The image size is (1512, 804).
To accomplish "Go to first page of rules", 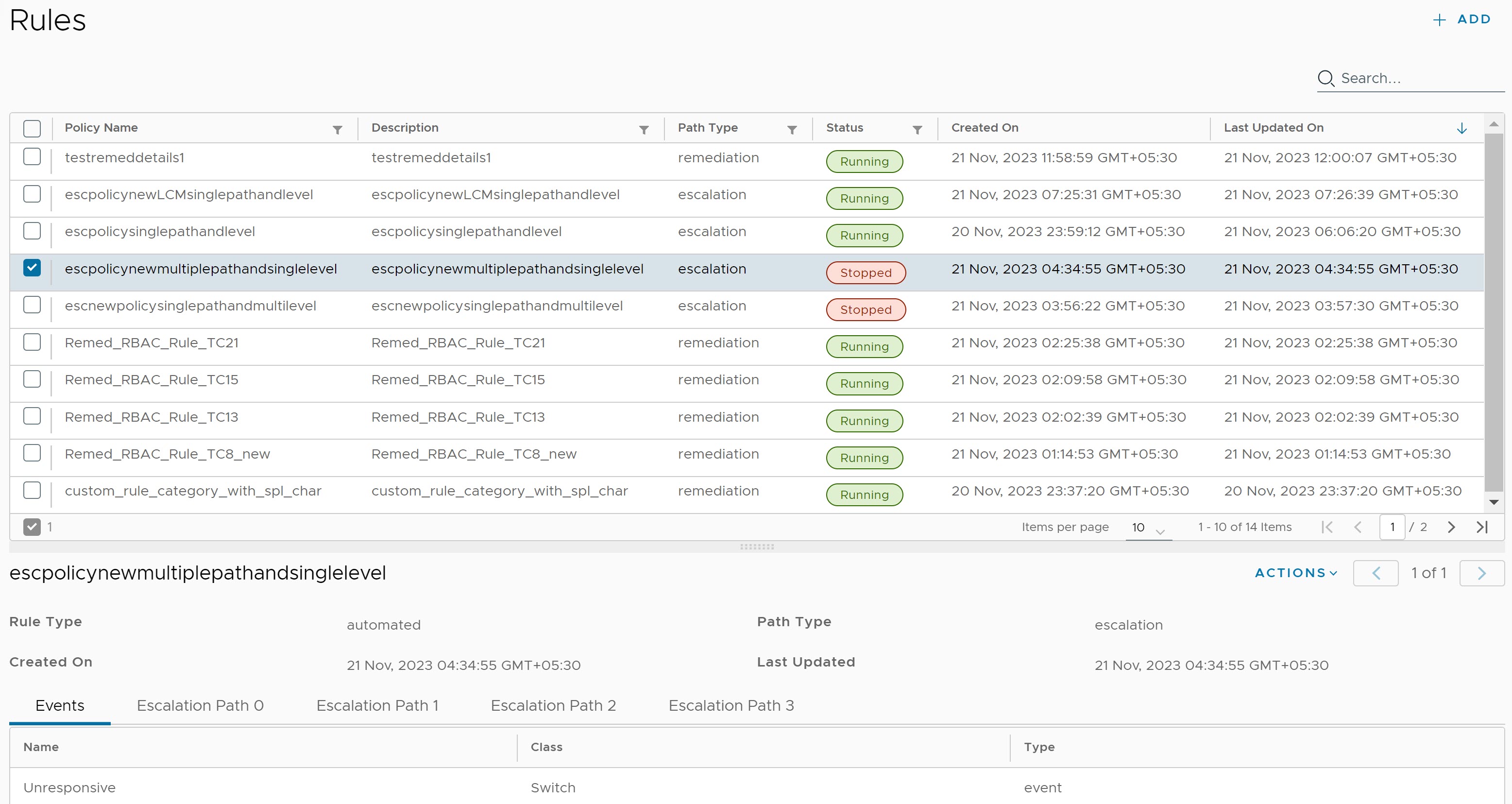I will coord(1326,527).
